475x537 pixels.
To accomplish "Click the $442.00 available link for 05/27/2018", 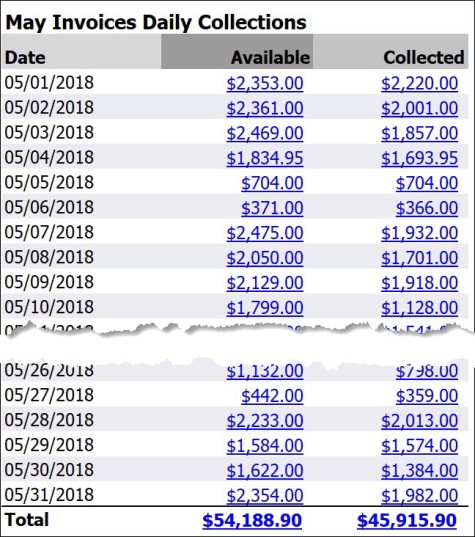I will (272, 396).
